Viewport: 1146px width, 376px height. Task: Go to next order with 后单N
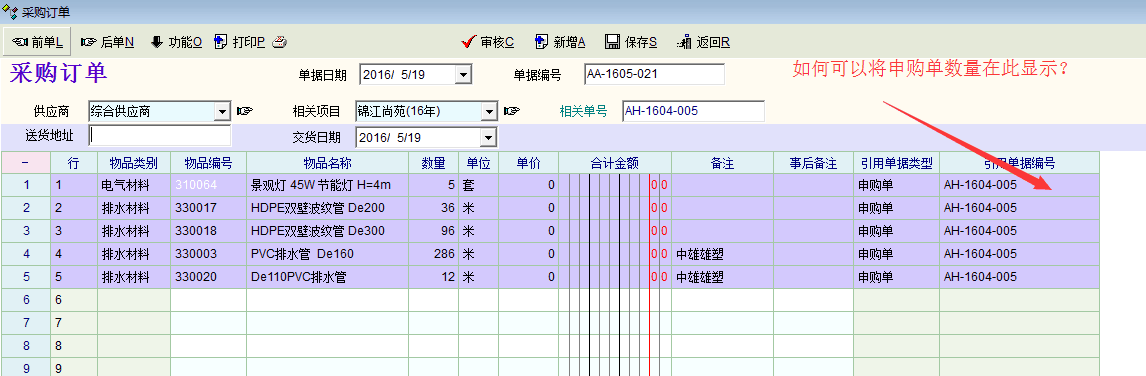(x=107, y=42)
